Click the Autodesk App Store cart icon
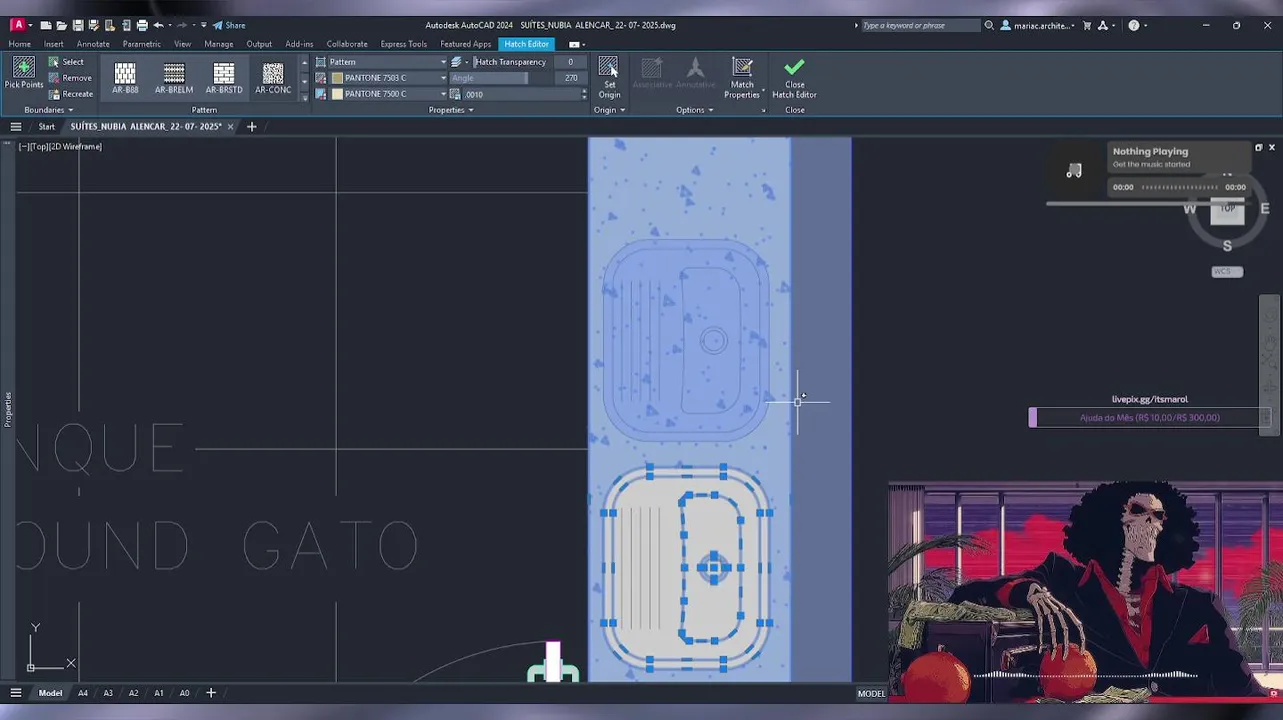The width and height of the screenshot is (1283, 720). 1087,25
